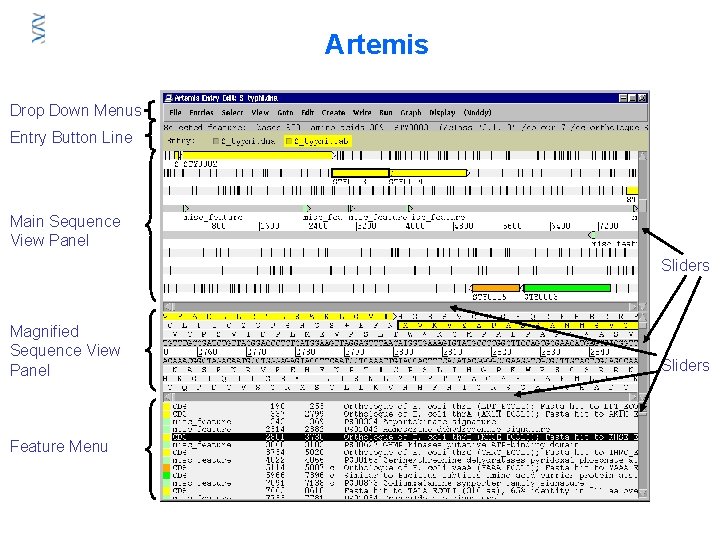720x540 pixels.
Task: Click the black-highlighted CDS row in feature list
Action: tap(405, 437)
